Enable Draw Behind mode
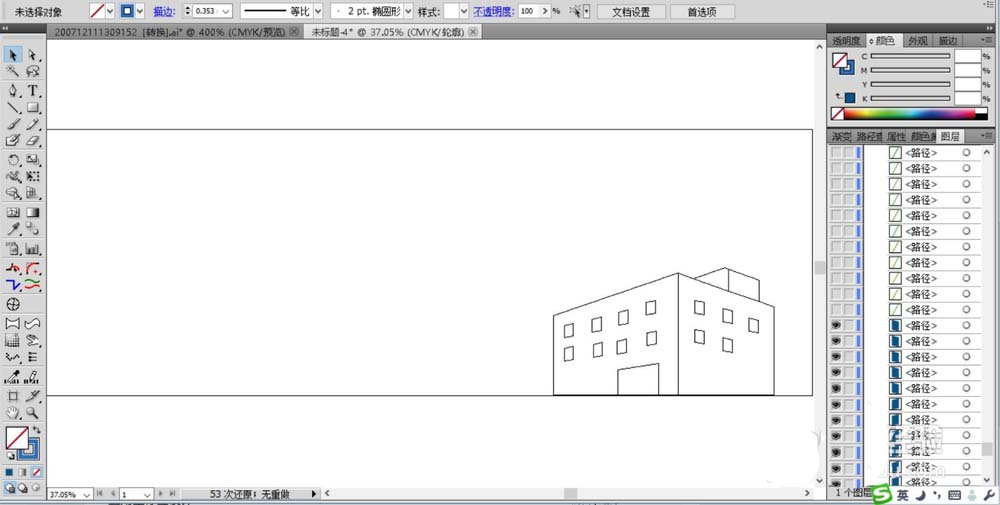This screenshot has height=505, width=1000. tap(22, 488)
